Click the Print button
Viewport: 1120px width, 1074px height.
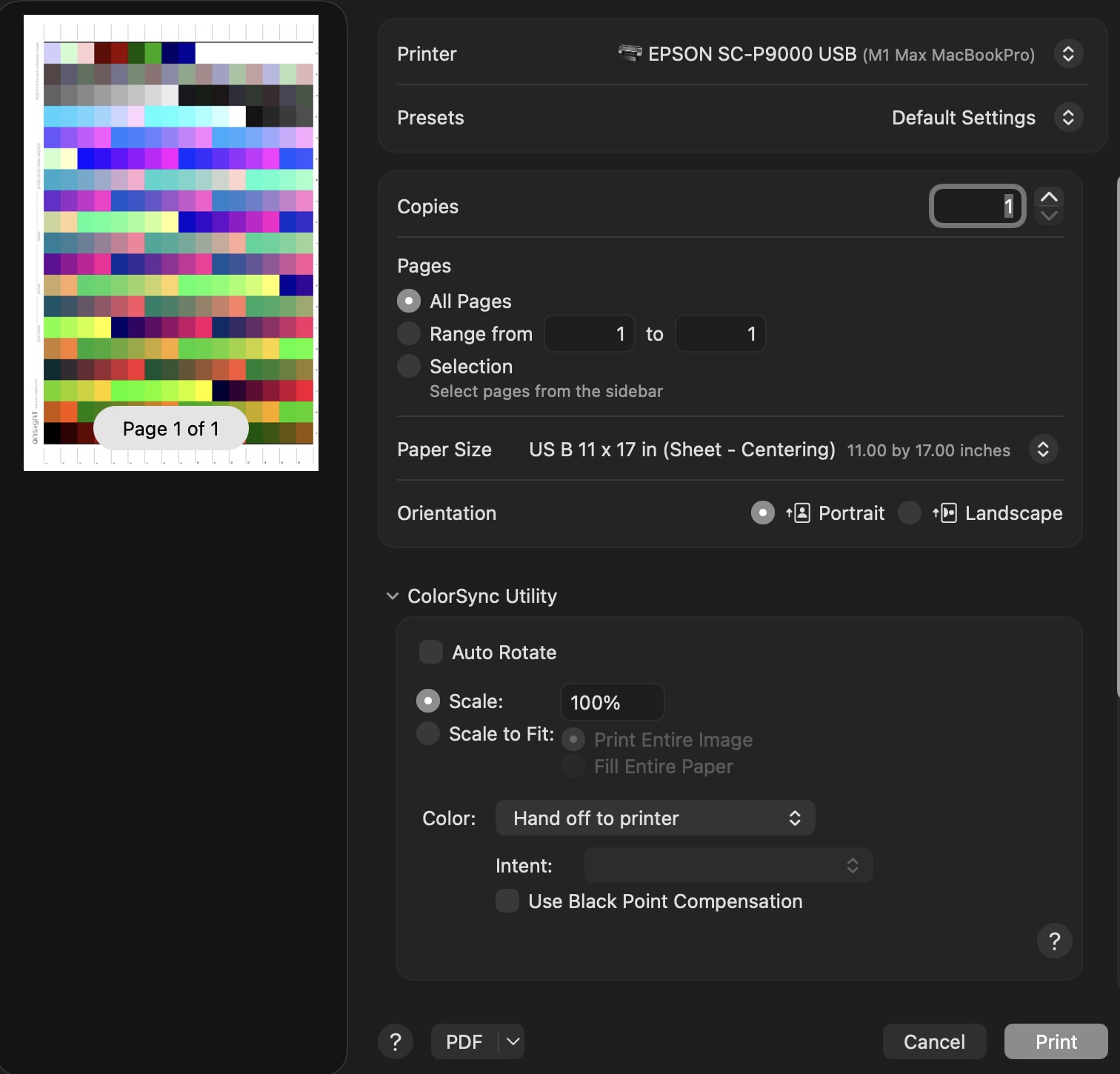1056,1041
